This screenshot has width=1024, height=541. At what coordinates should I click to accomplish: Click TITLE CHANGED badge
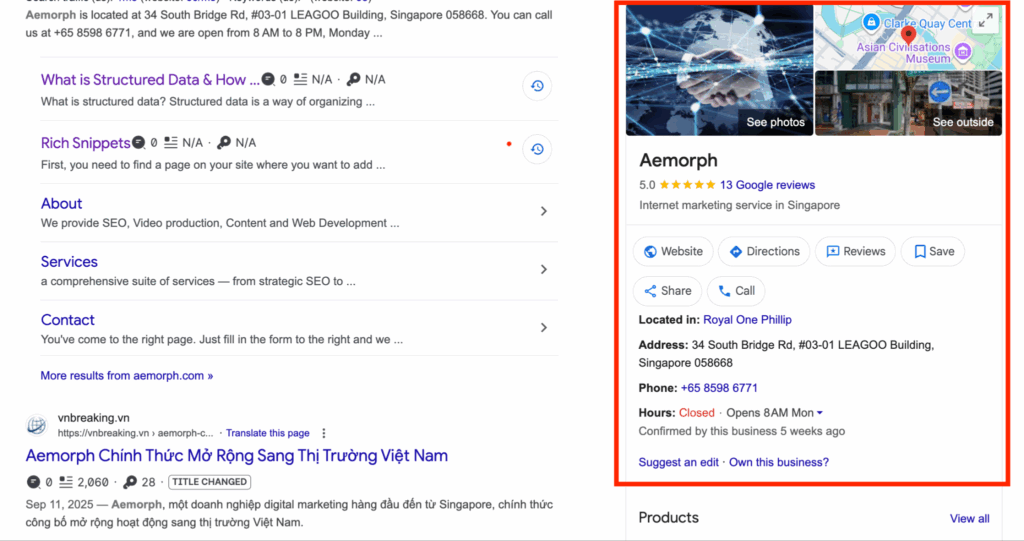click(210, 482)
